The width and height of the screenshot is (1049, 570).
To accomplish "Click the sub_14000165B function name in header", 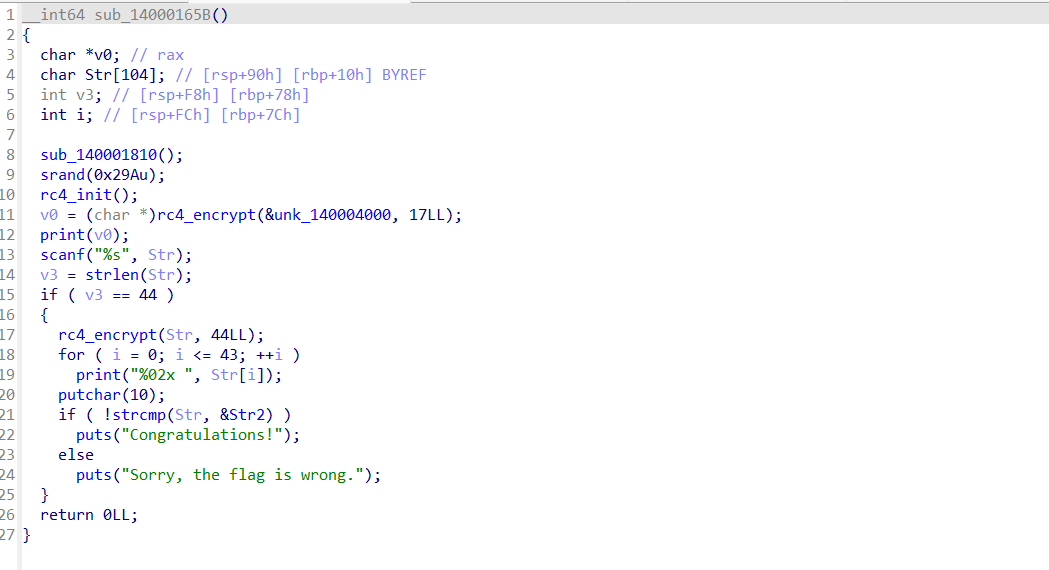I will click(x=148, y=14).
